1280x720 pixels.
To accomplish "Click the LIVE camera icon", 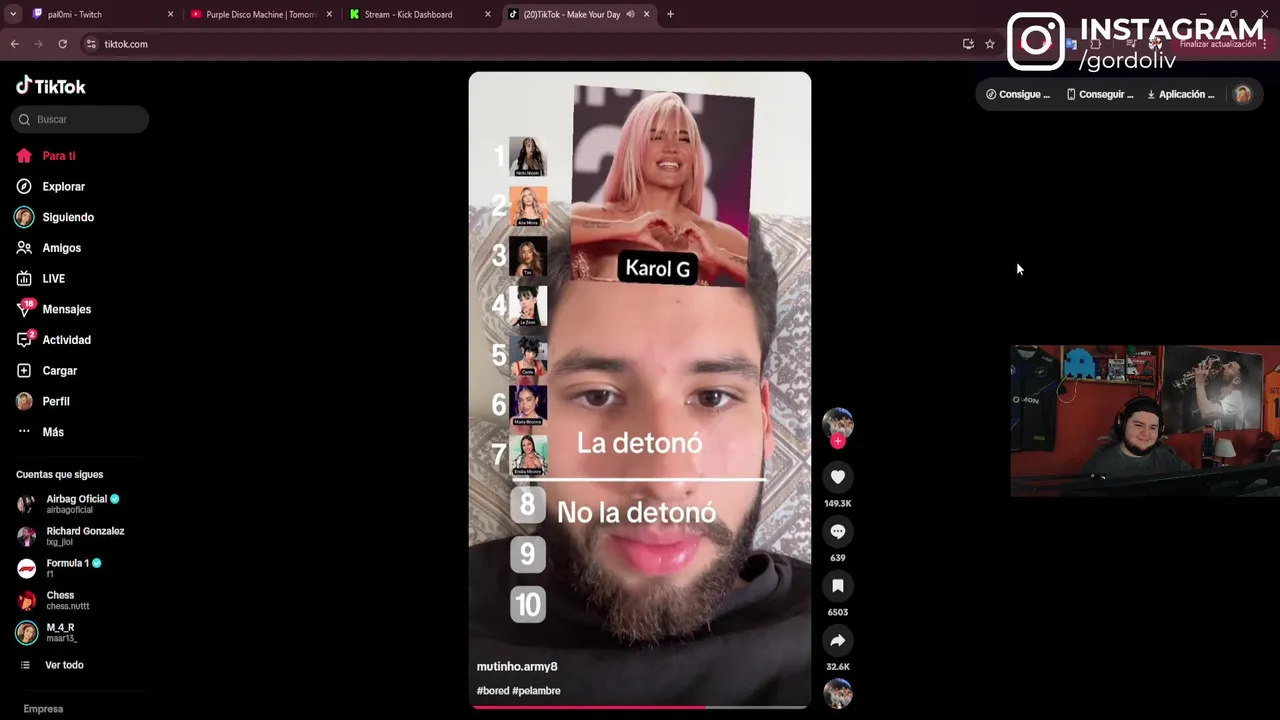I will pos(24,279).
